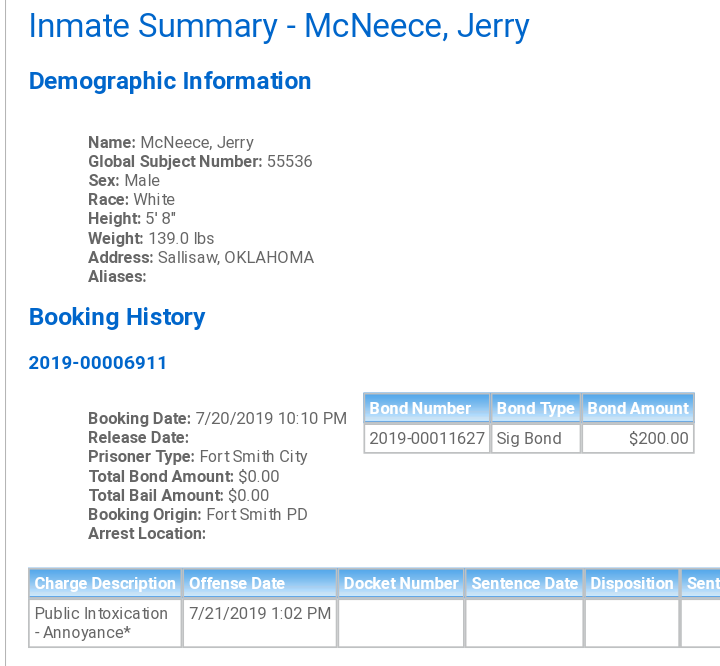Select the $200.00 bond amount cell
Viewport: 720px width, 666px height.
(x=638, y=439)
